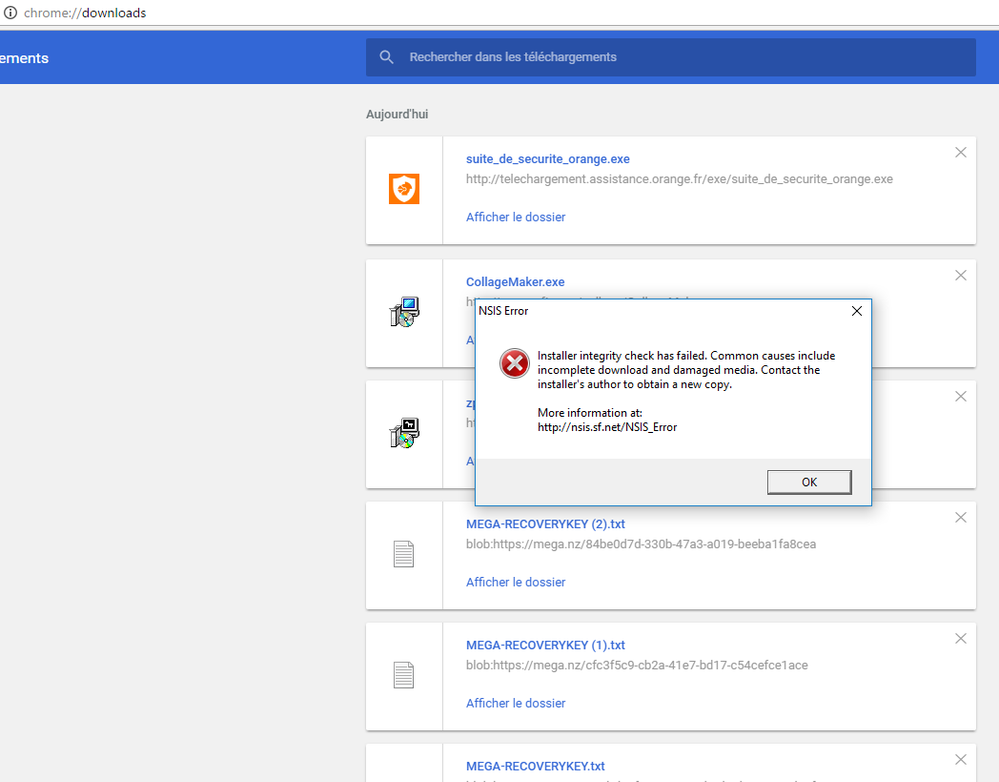Click the 'Aujourd'hui' date heading

pyautogui.click(x=397, y=114)
